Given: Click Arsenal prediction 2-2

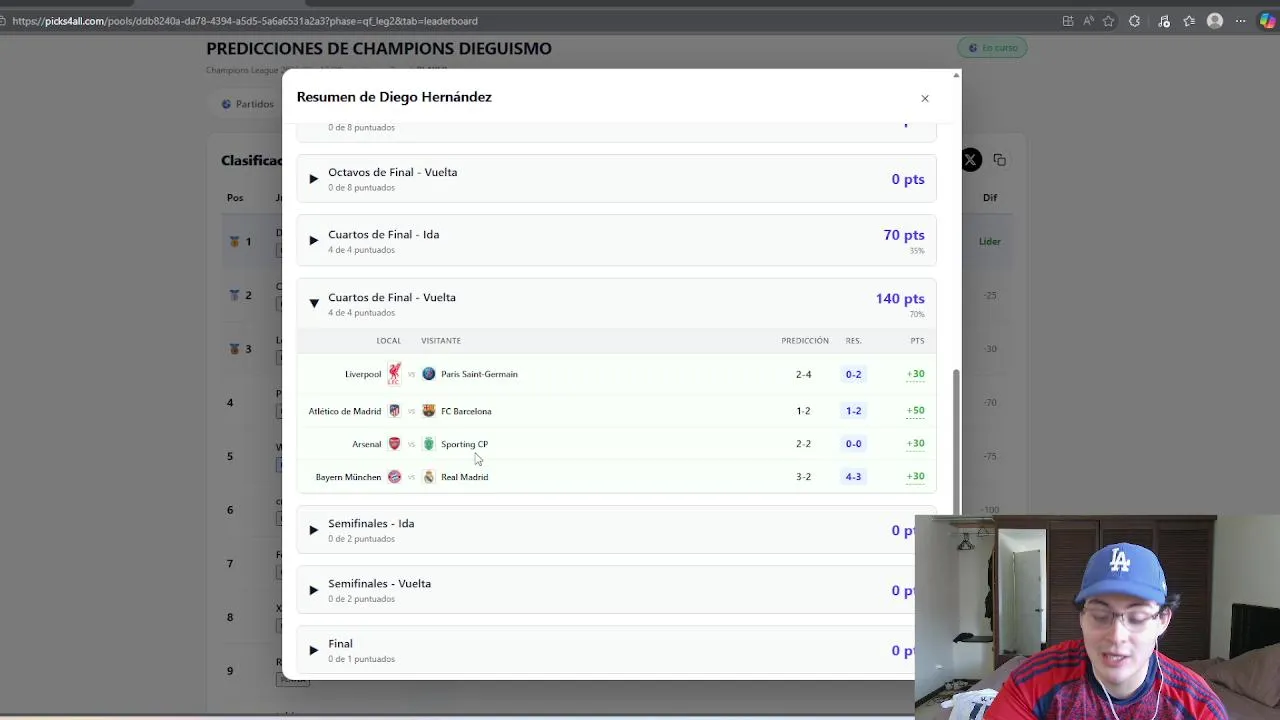Looking at the screenshot, I should [x=804, y=444].
